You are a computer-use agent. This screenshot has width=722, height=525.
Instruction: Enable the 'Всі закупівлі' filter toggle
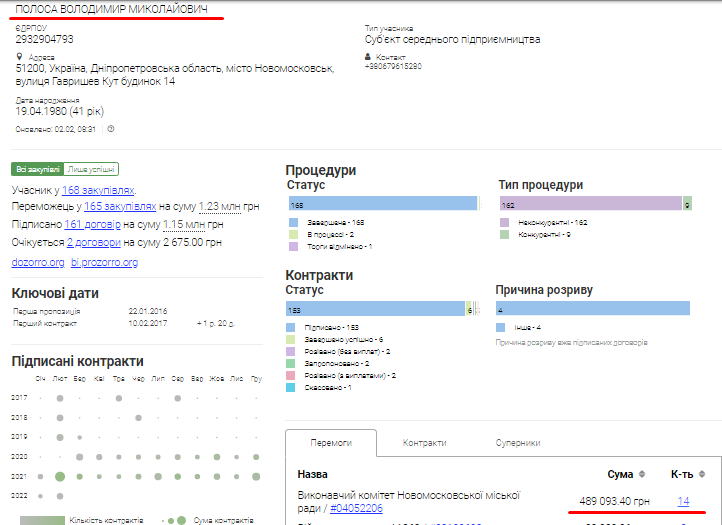pyautogui.click(x=37, y=169)
